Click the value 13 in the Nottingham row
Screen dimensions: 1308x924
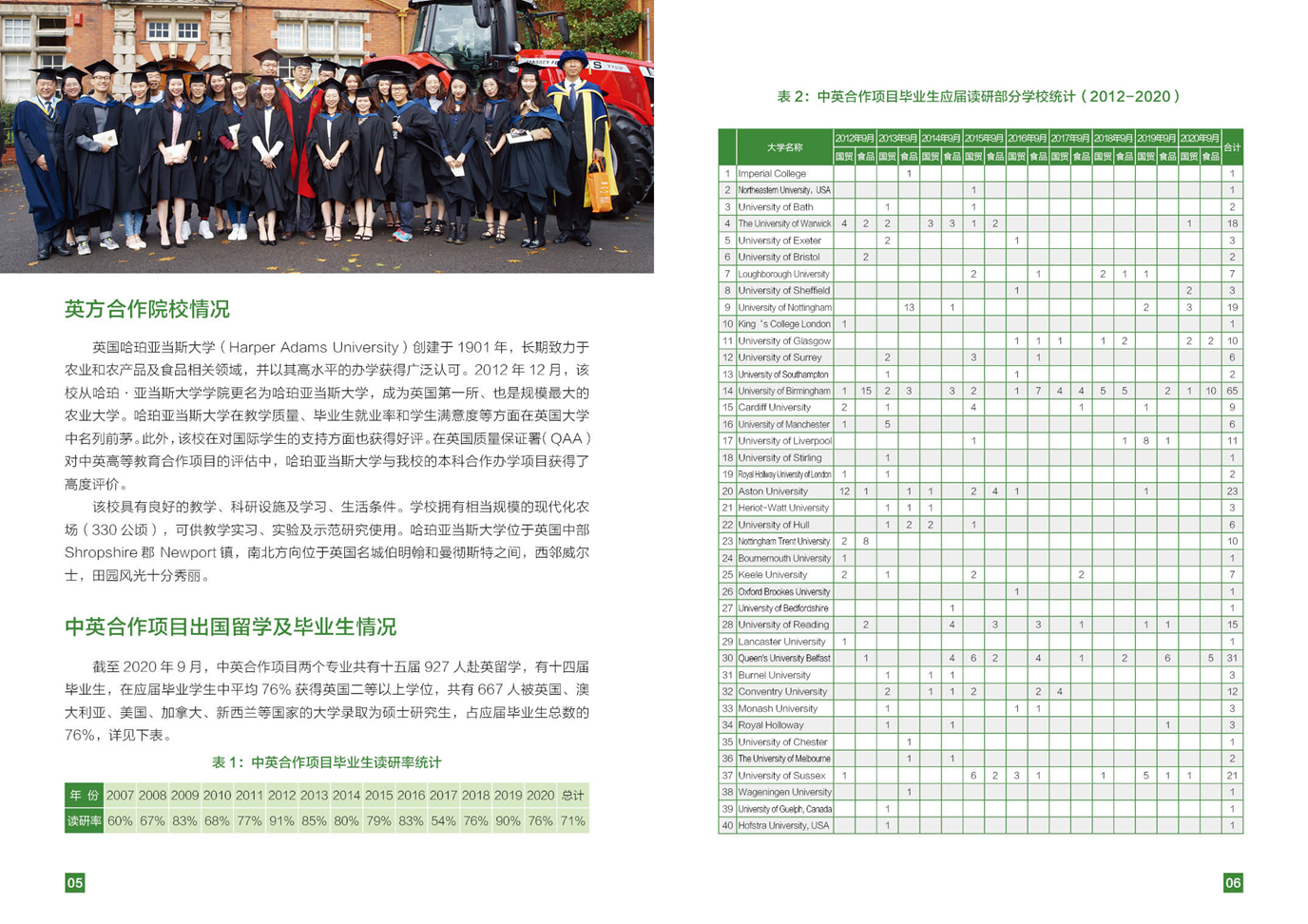[909, 307]
